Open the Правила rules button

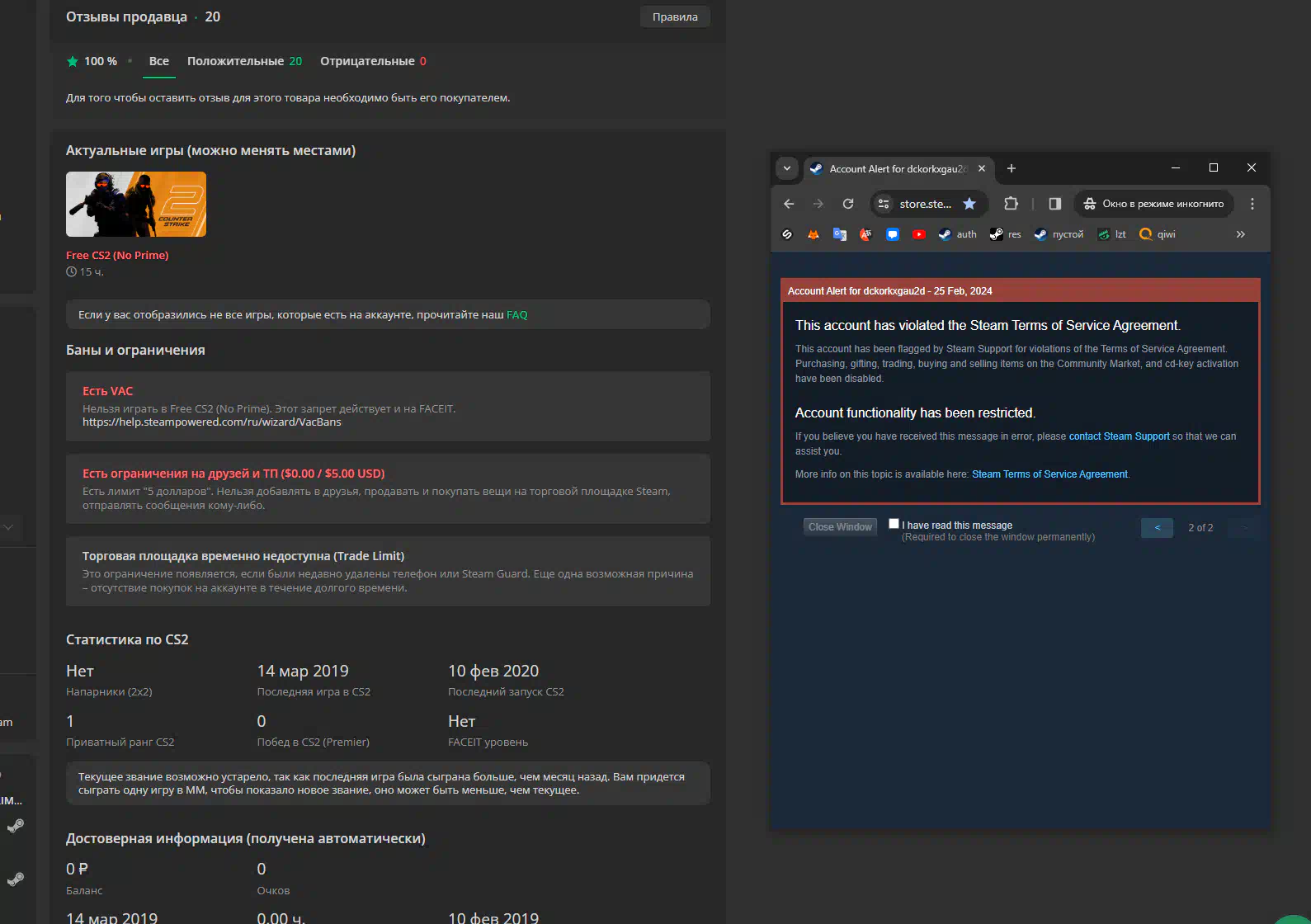675,16
